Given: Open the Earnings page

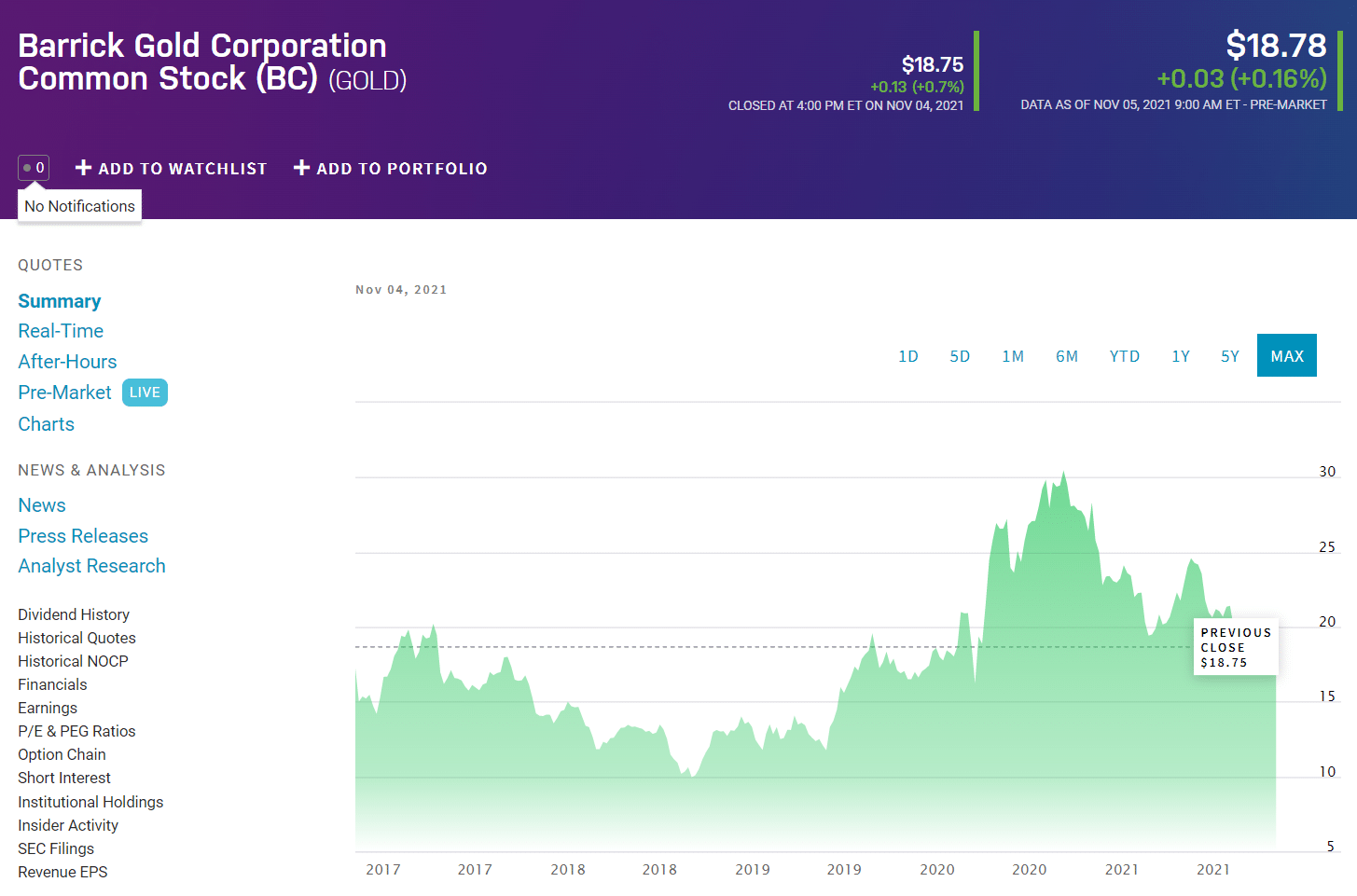Looking at the screenshot, I should point(48,708).
